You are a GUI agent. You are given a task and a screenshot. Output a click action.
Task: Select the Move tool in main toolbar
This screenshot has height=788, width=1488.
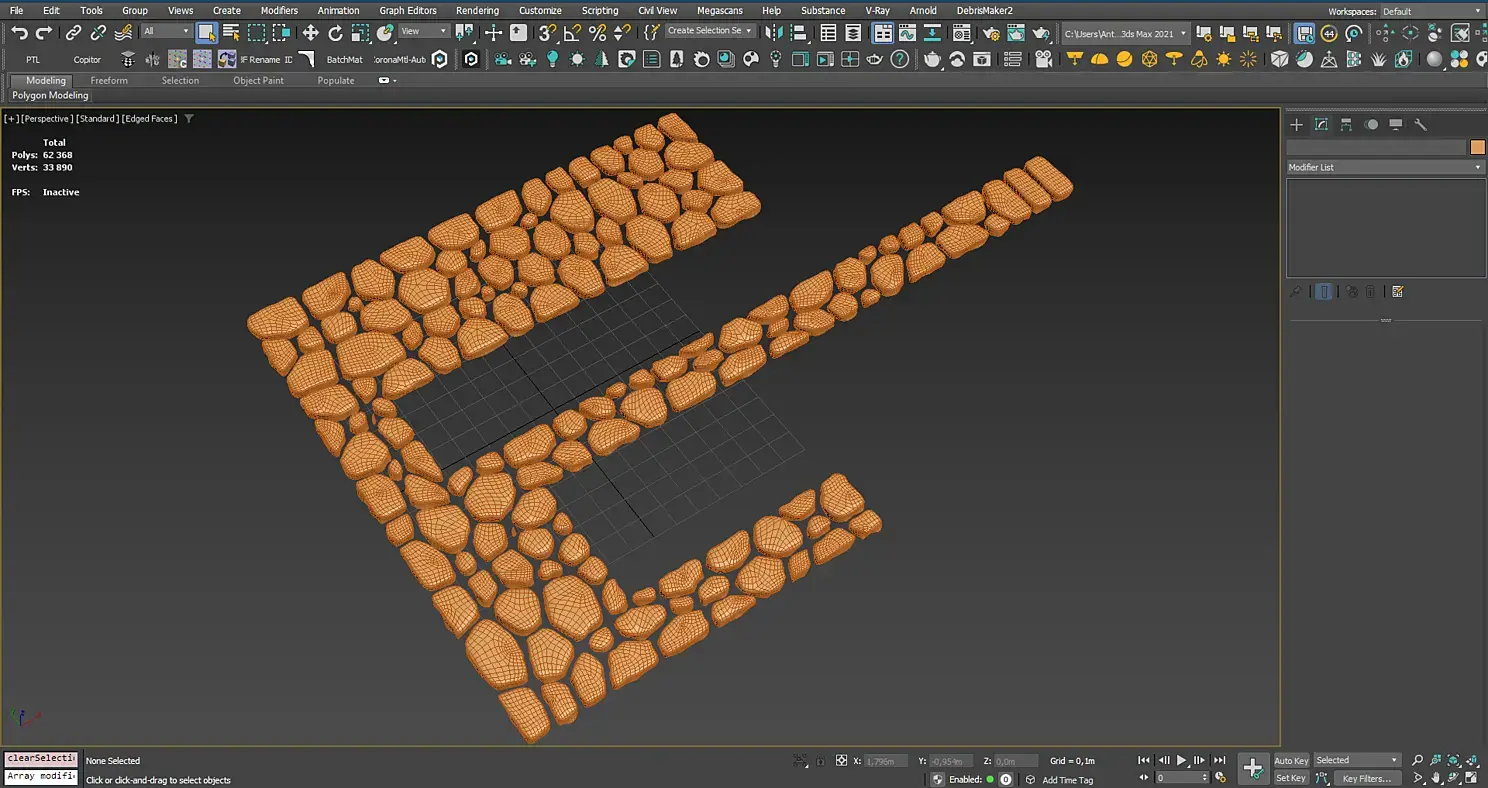[x=310, y=33]
